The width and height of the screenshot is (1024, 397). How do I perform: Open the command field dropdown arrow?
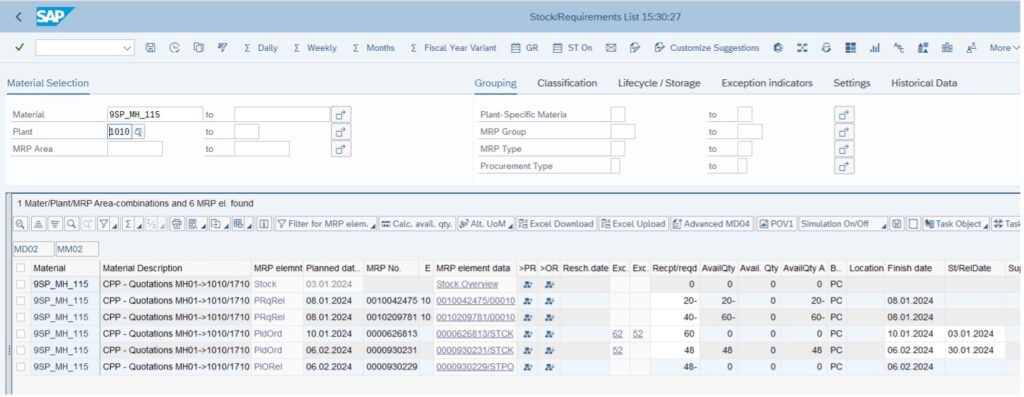tap(127, 48)
